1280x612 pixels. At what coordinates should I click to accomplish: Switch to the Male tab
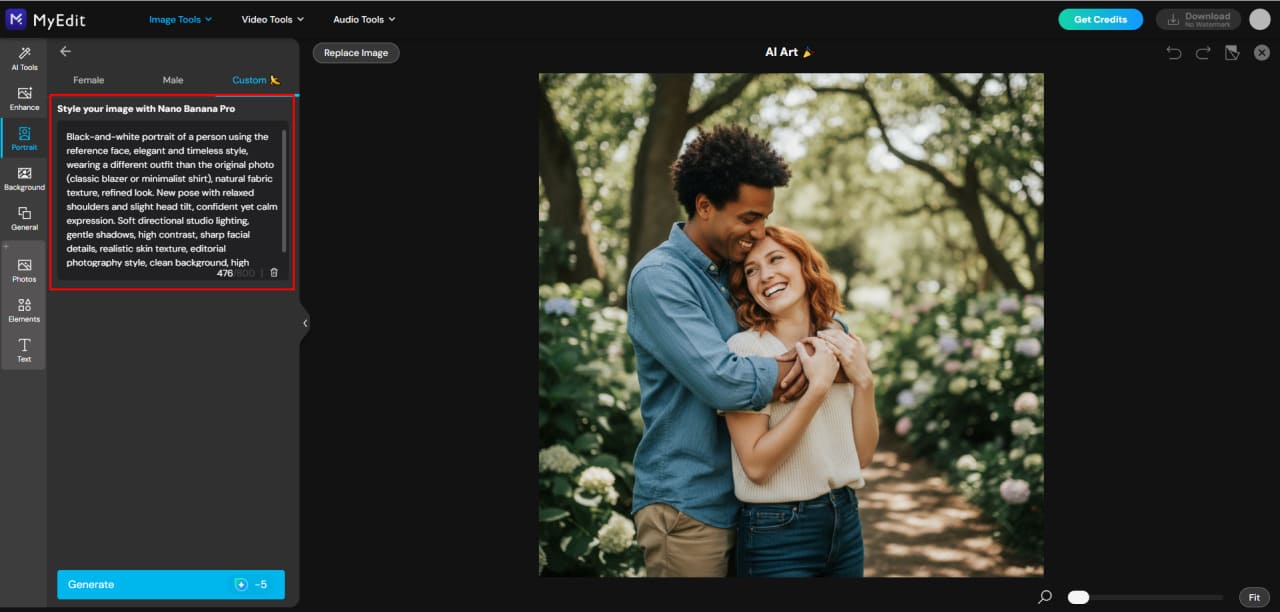point(172,79)
